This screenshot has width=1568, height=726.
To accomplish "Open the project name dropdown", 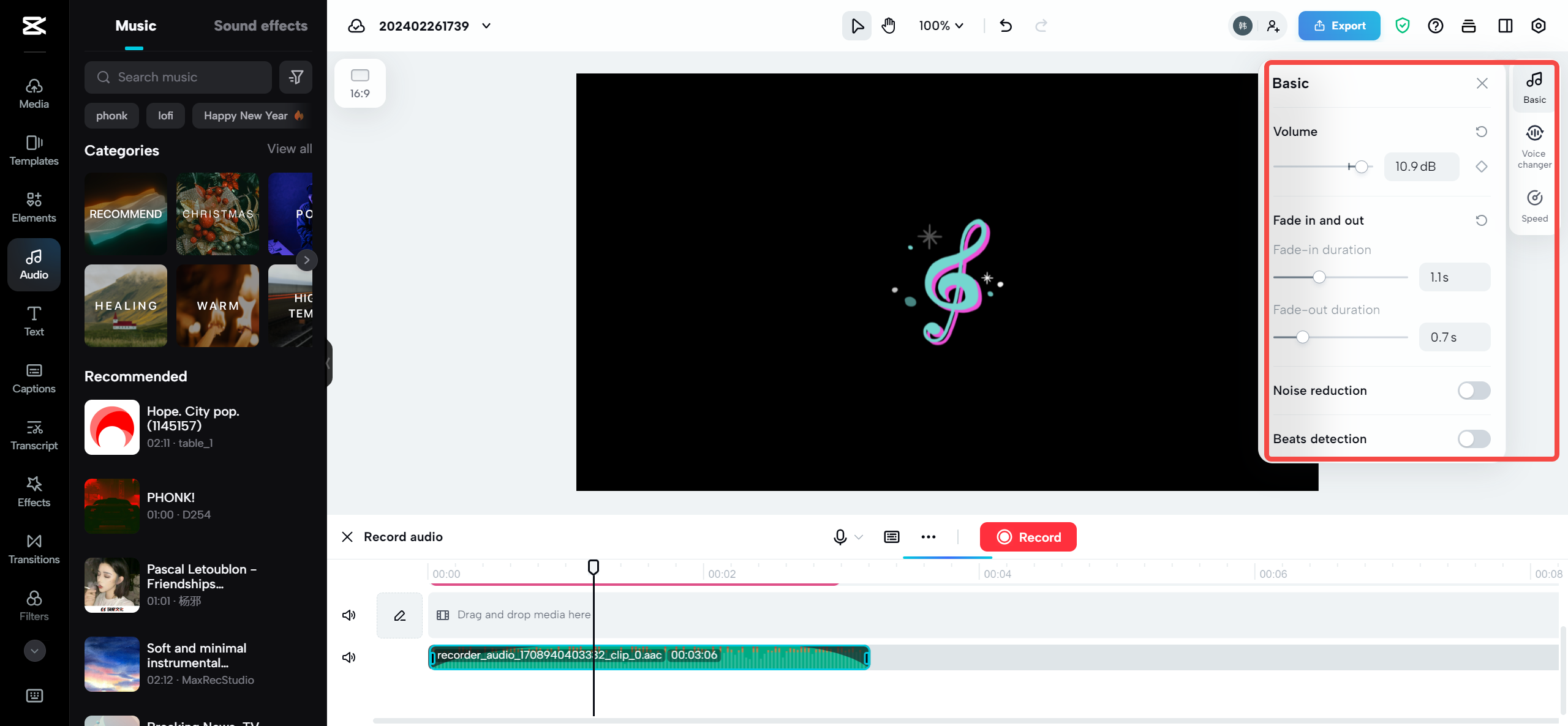I will tap(486, 26).
